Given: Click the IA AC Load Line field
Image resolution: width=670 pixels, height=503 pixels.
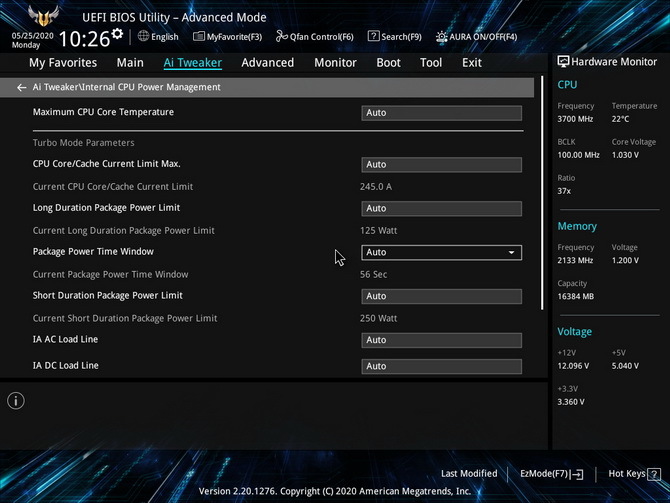Looking at the screenshot, I should (x=441, y=340).
